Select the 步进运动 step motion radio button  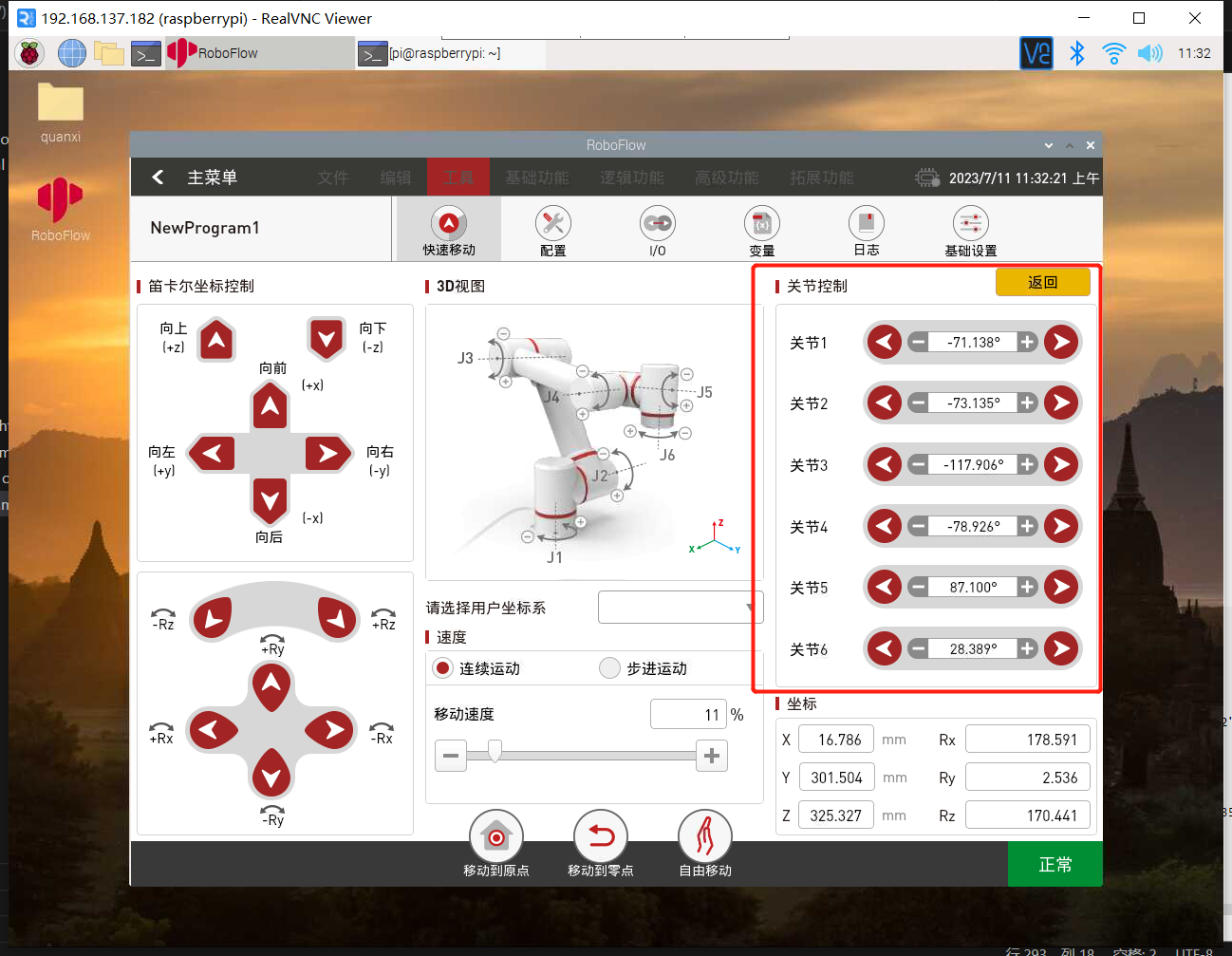(610, 668)
